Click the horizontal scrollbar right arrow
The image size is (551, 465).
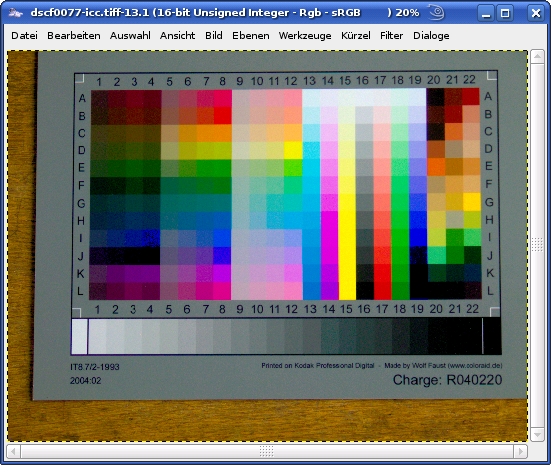pos(521,451)
